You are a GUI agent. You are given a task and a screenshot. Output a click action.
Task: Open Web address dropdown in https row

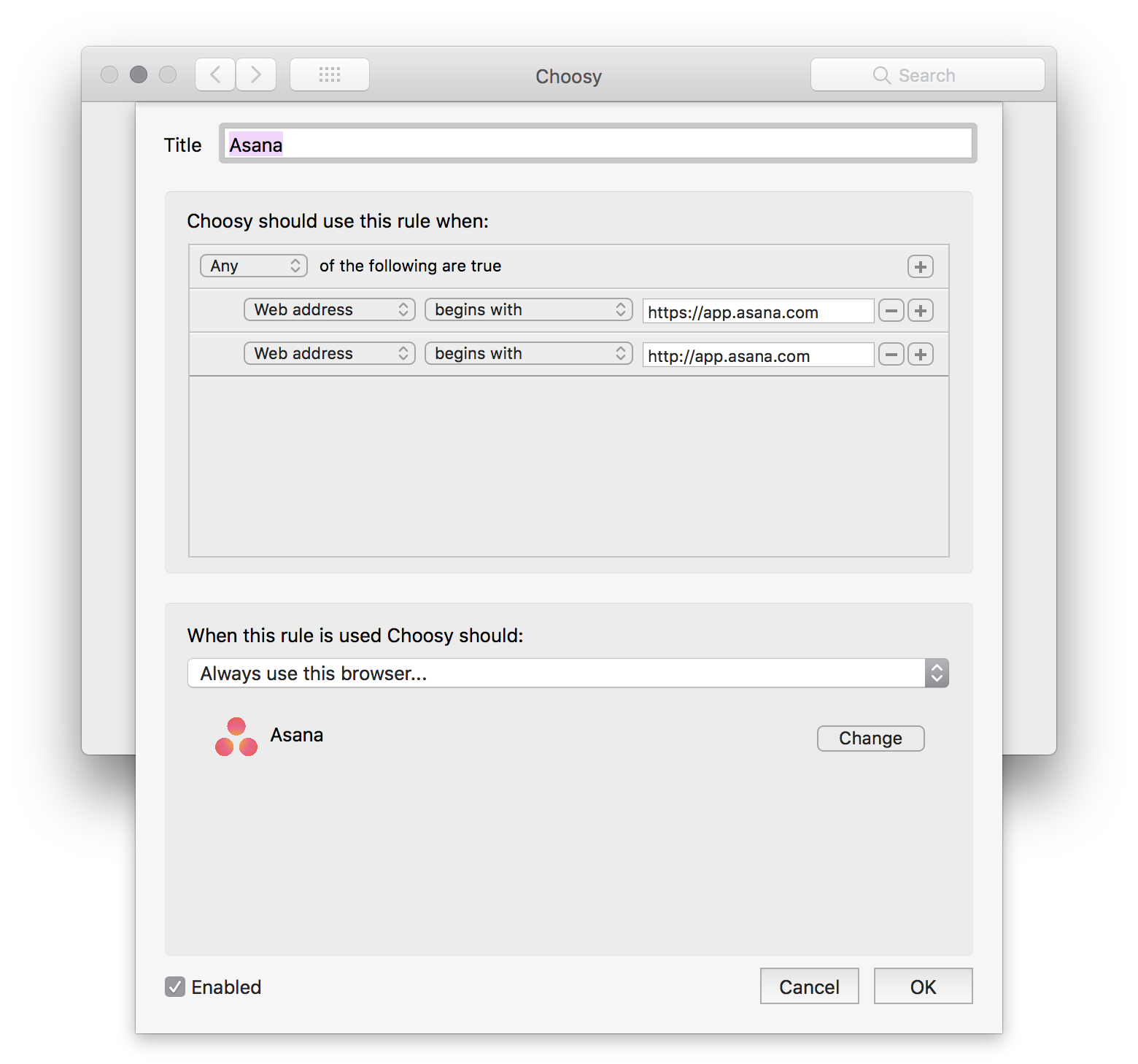click(330, 309)
